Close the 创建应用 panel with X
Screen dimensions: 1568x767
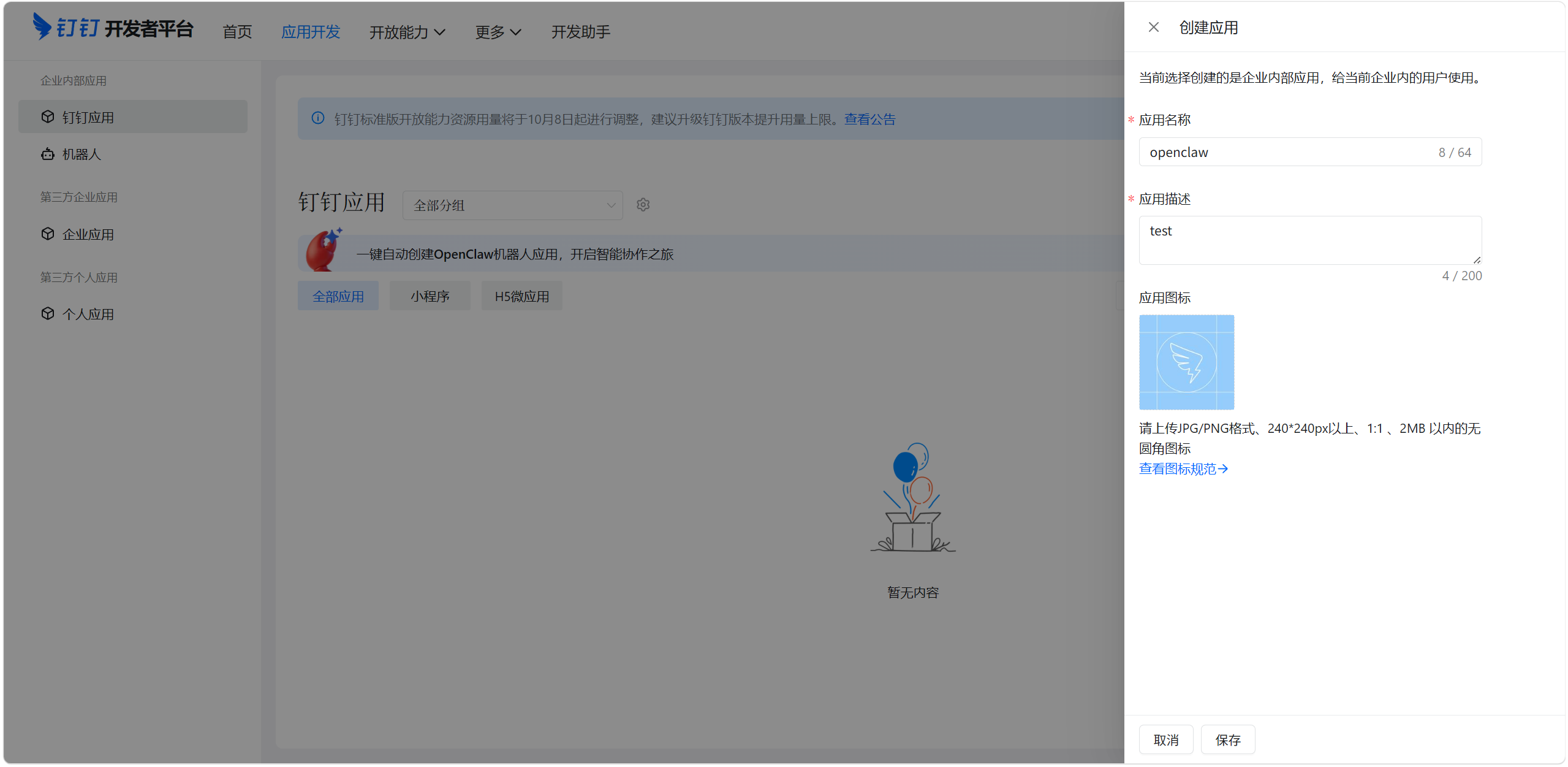tap(1153, 28)
